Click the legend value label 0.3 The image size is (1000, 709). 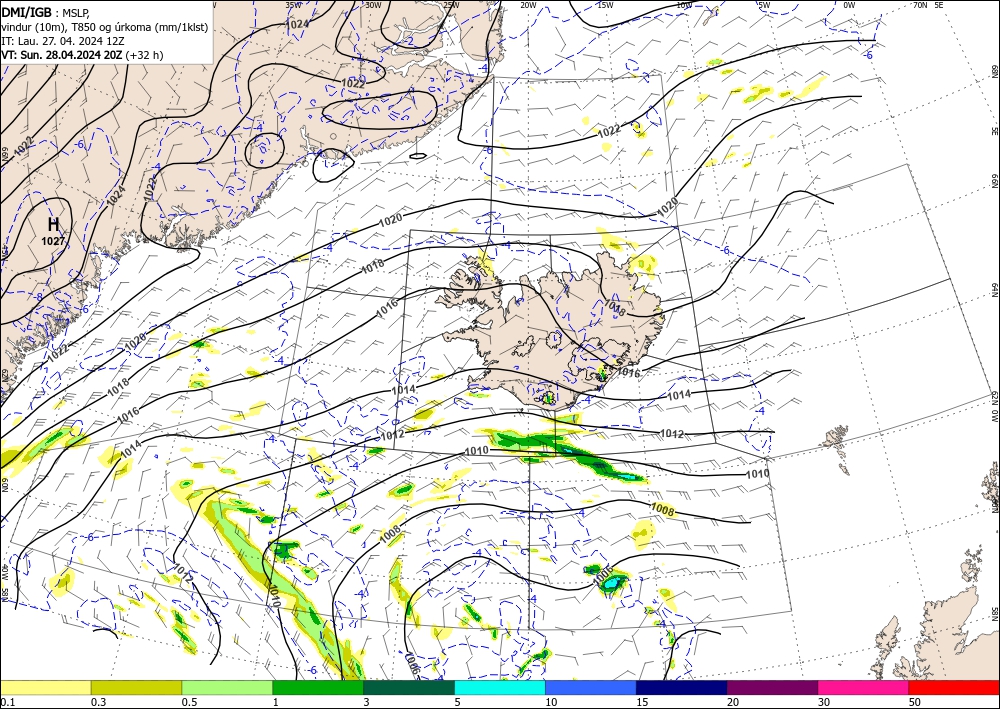98,701
